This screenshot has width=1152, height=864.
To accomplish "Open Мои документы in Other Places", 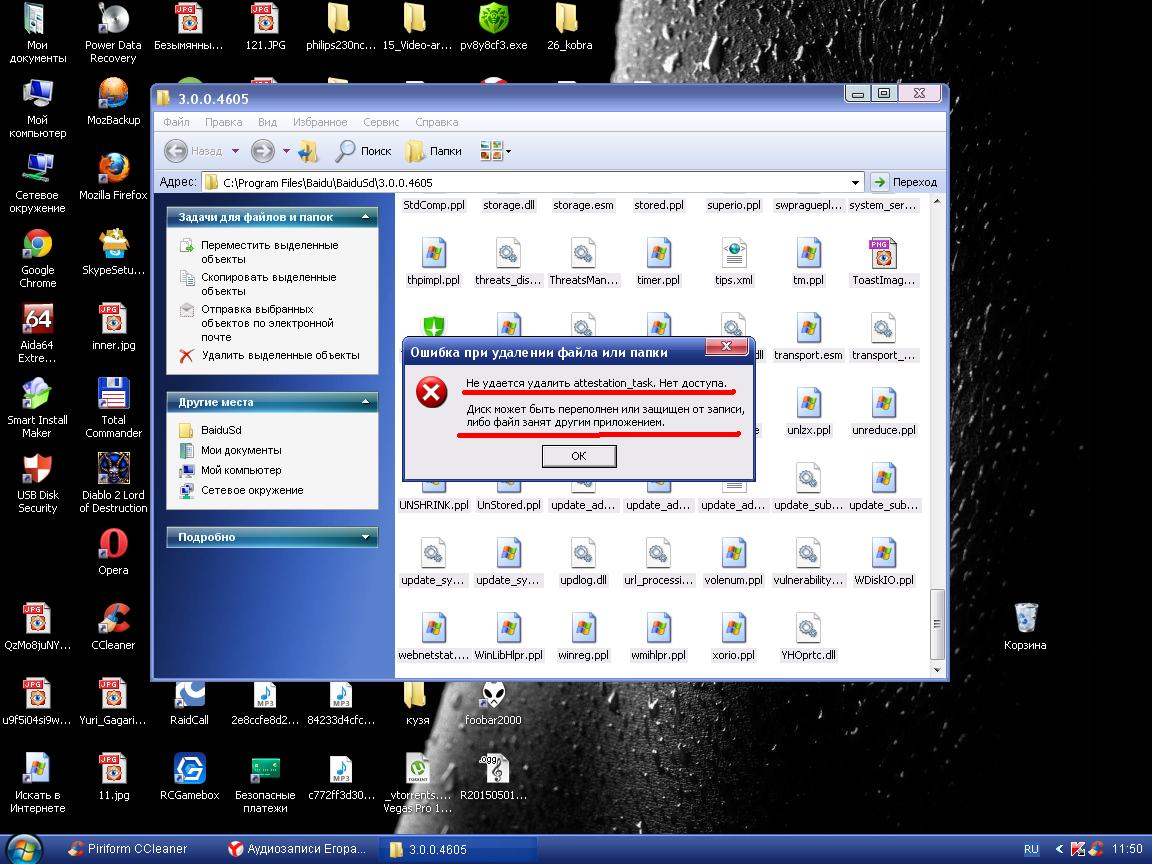I will (x=240, y=450).
